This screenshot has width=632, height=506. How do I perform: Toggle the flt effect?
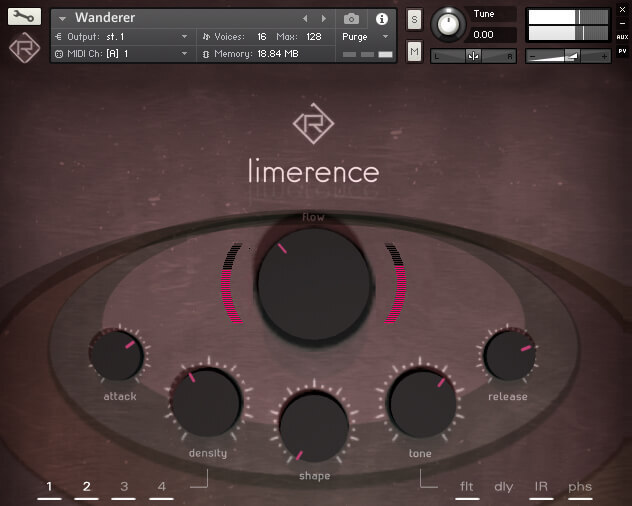[466, 488]
